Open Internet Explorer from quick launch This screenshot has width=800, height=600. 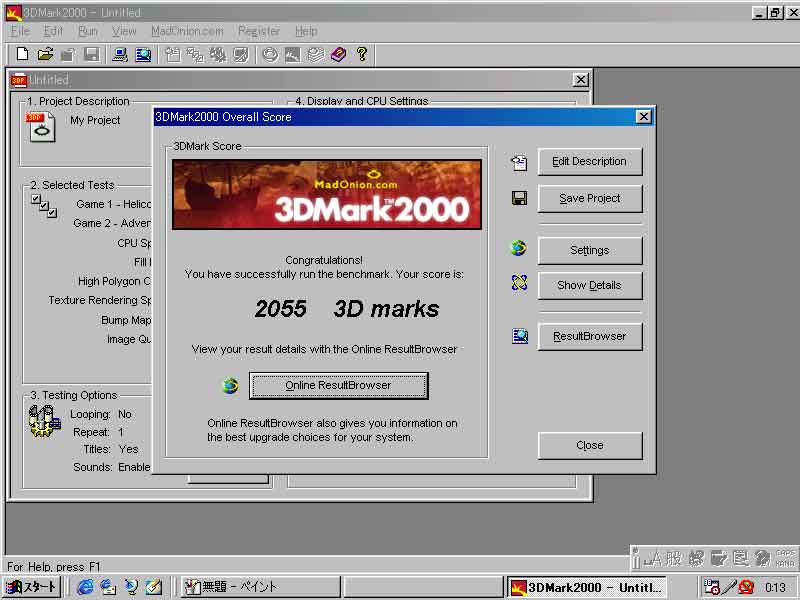85,587
